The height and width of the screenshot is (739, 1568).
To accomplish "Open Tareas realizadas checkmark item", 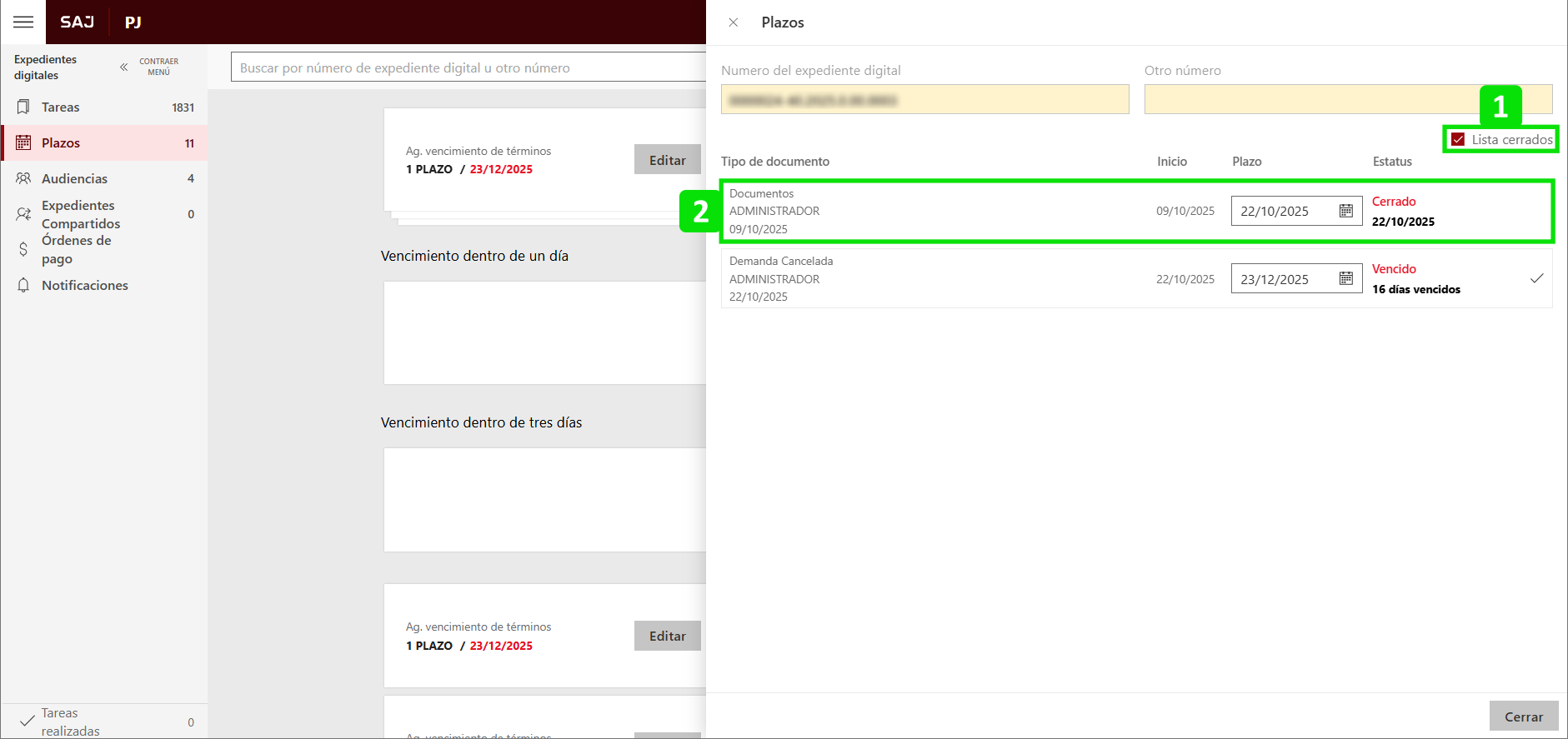I will tap(28, 721).
